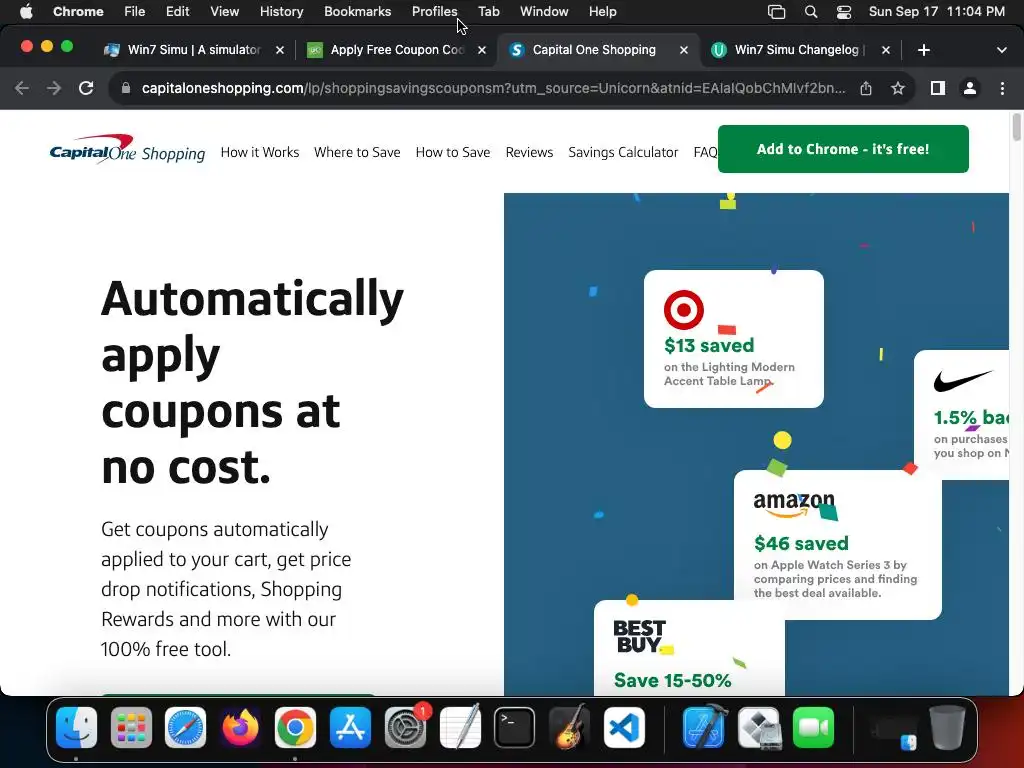Open System Preferences from the Dock
Viewport: 1024px width, 768px height.
[406, 728]
